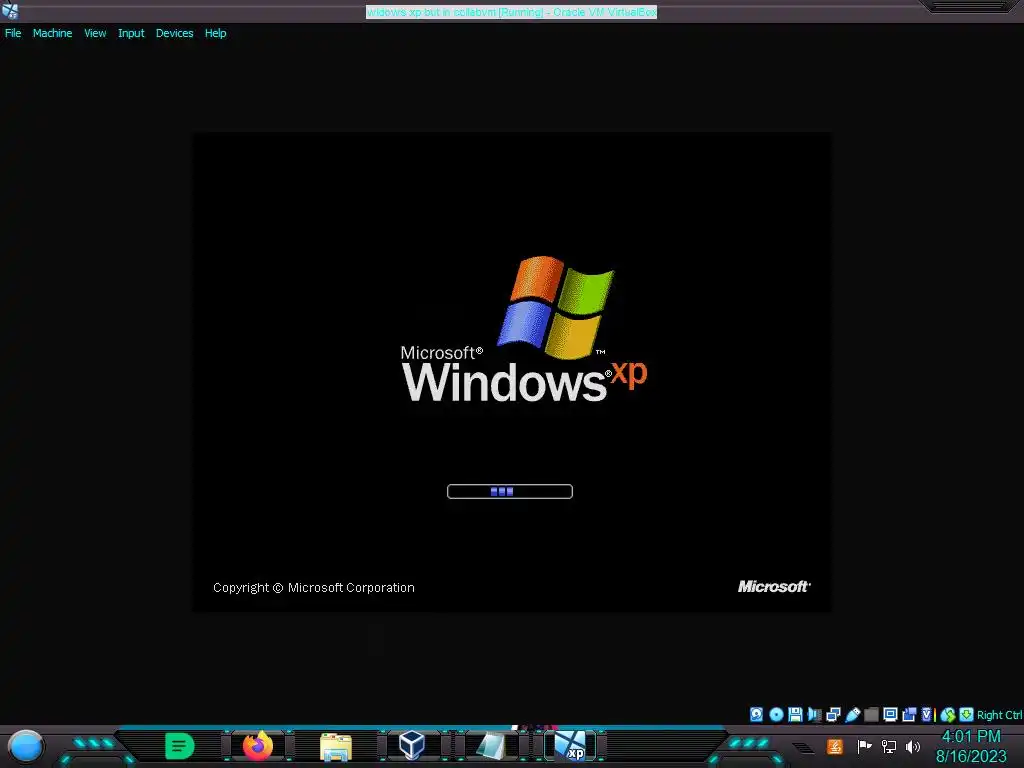The width and height of the screenshot is (1024, 768).
Task: Click the Right Ctrl host key label
Action: (999, 715)
